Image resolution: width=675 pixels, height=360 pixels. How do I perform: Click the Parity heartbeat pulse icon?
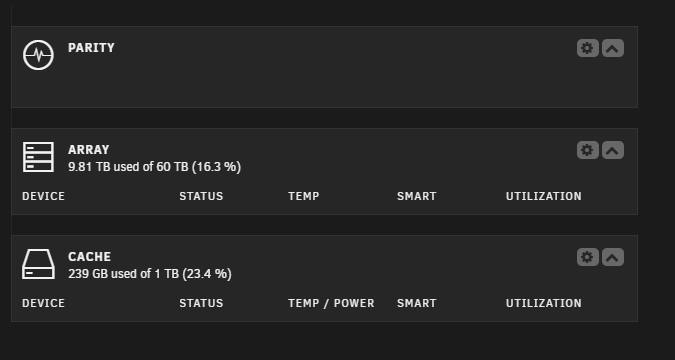click(38, 55)
